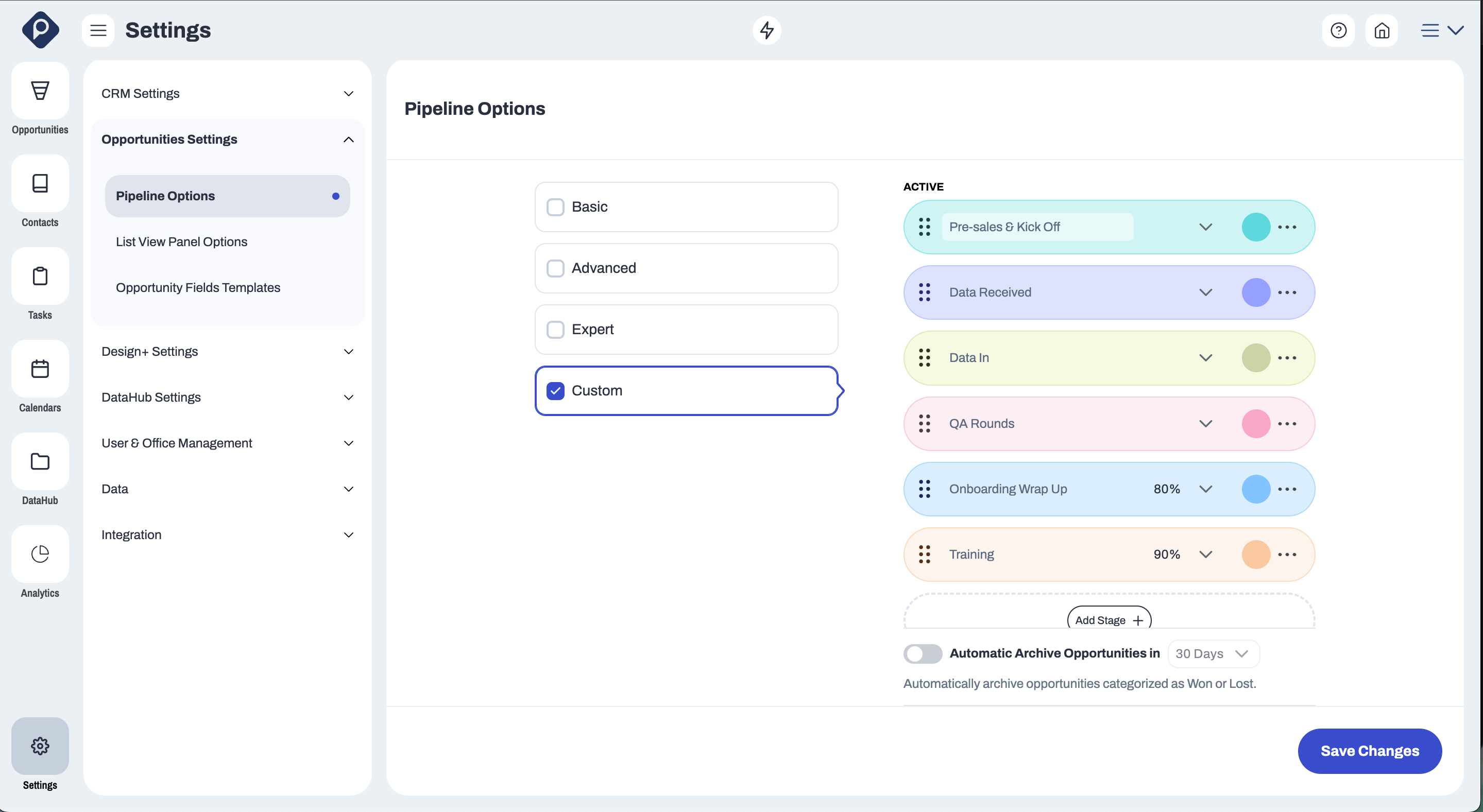Enable Automatic Archive Opportunities toggle
Image resolution: width=1483 pixels, height=812 pixels.
[922, 654]
